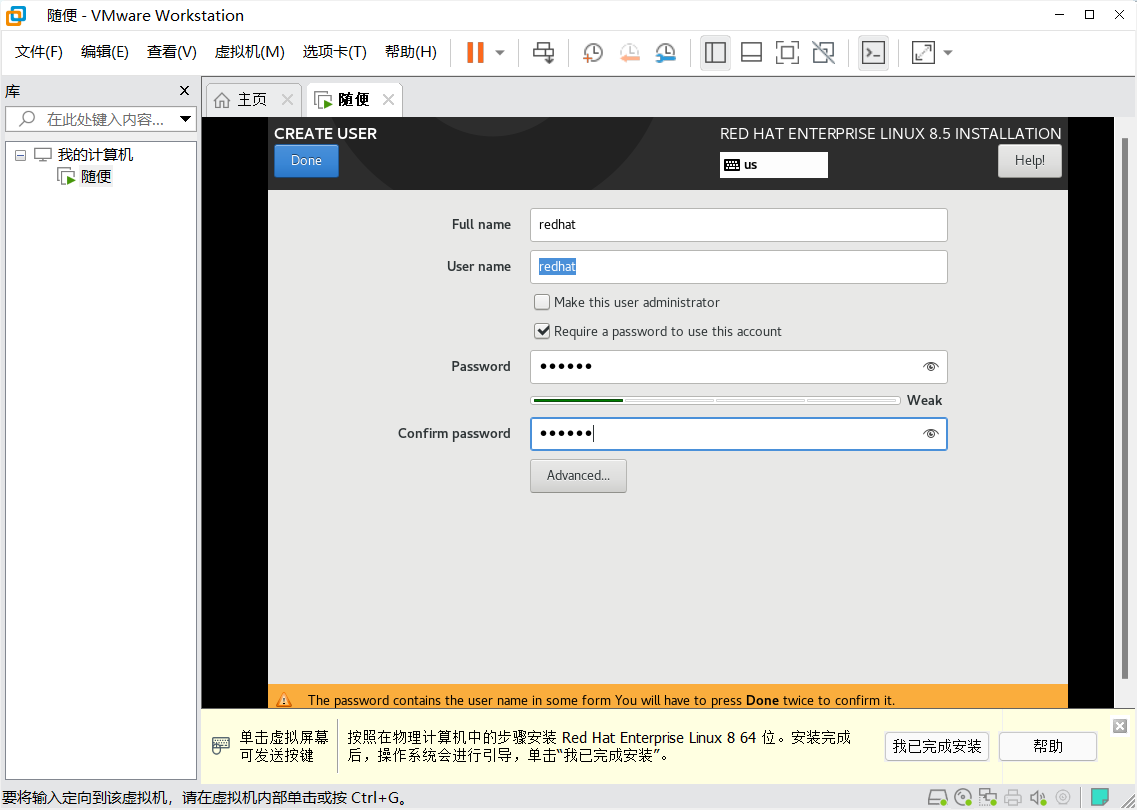
Task: Click the teal message log note icon
Action: tap(1100, 798)
